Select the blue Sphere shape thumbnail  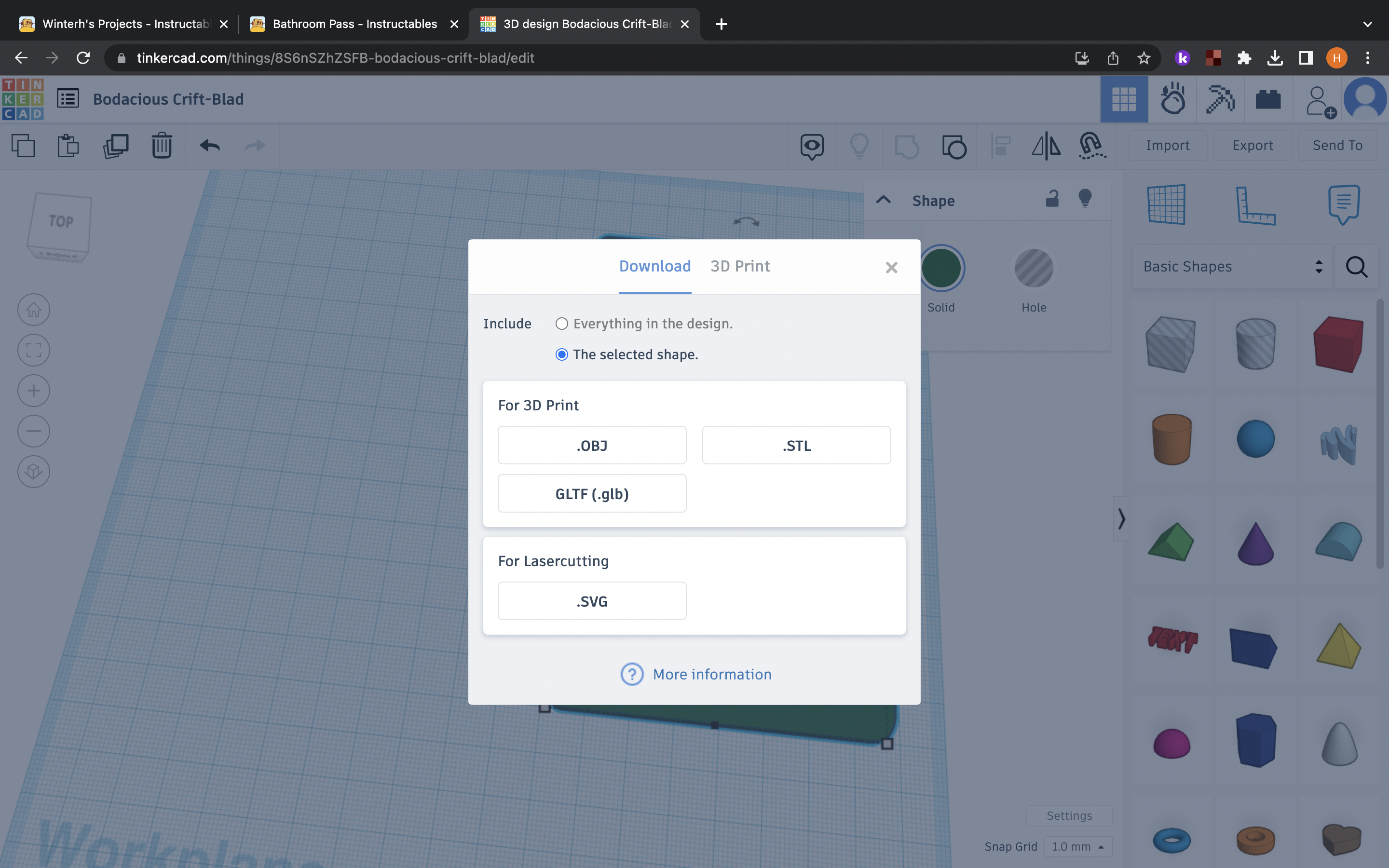(1255, 439)
